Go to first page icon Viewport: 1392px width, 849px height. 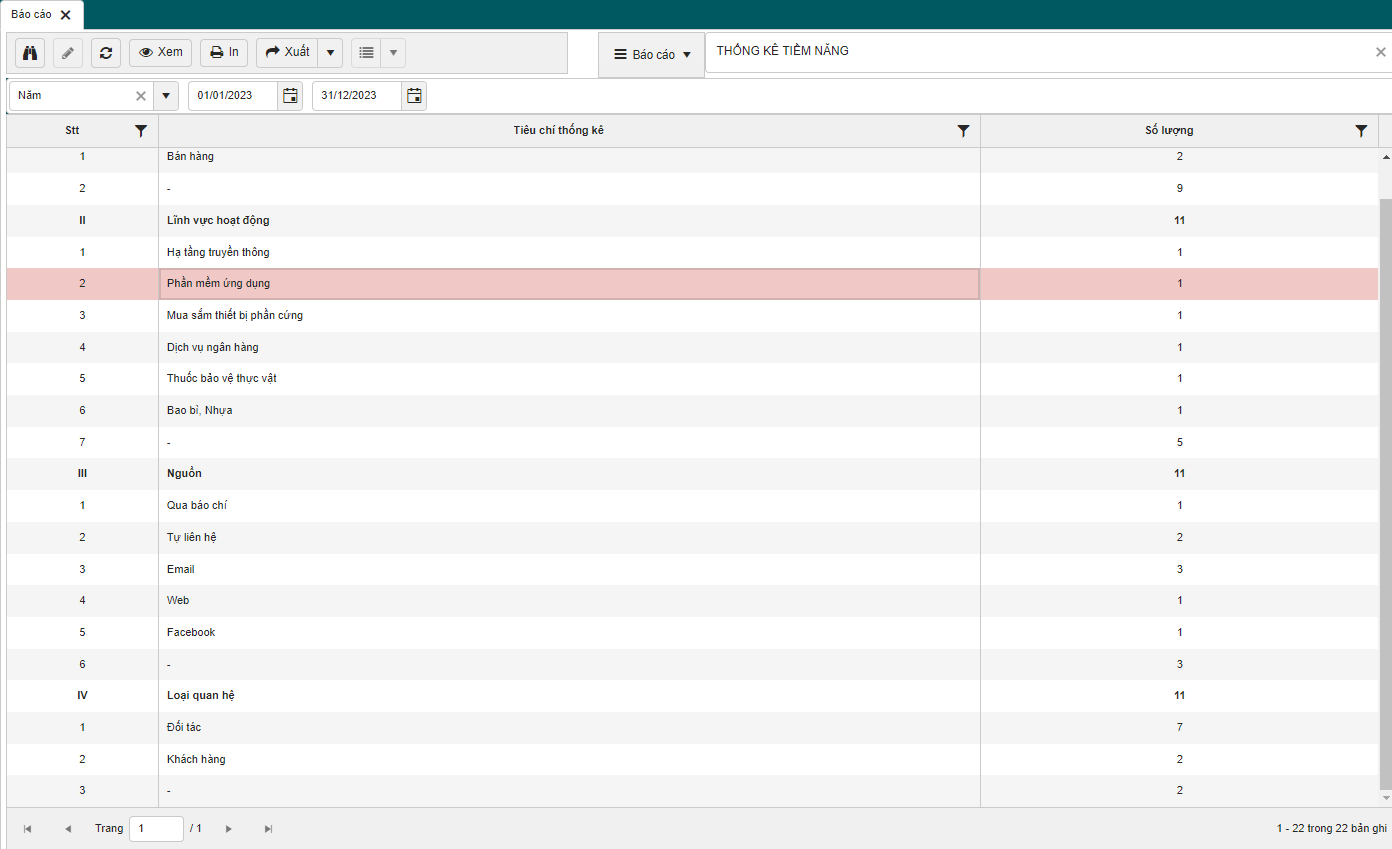(x=27, y=829)
